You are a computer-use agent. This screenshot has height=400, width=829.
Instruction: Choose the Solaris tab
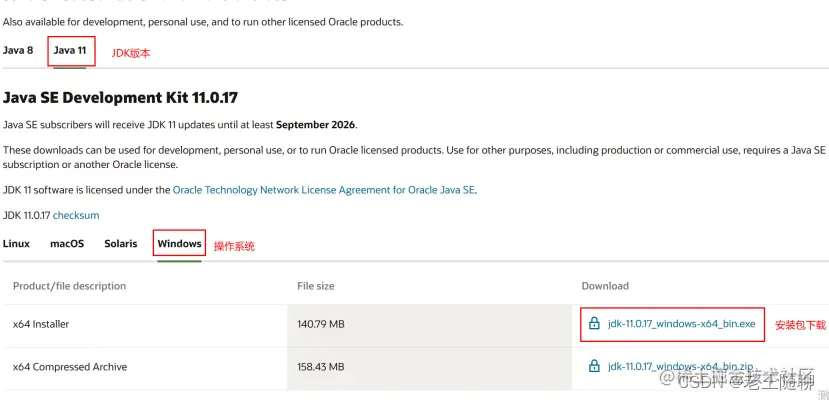coord(121,244)
